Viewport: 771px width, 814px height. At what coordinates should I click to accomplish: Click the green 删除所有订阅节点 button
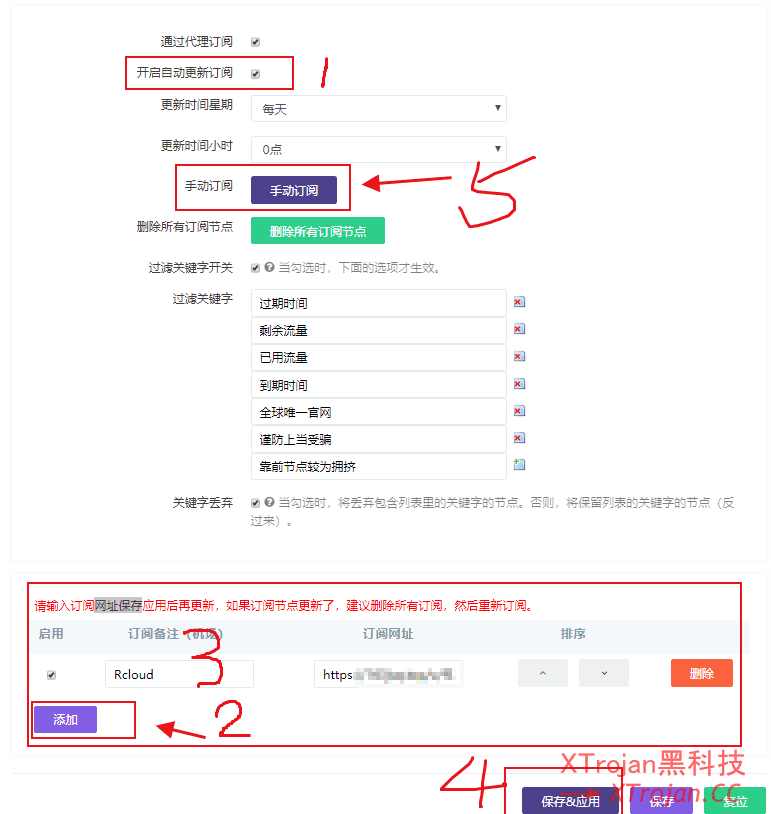pos(317,231)
